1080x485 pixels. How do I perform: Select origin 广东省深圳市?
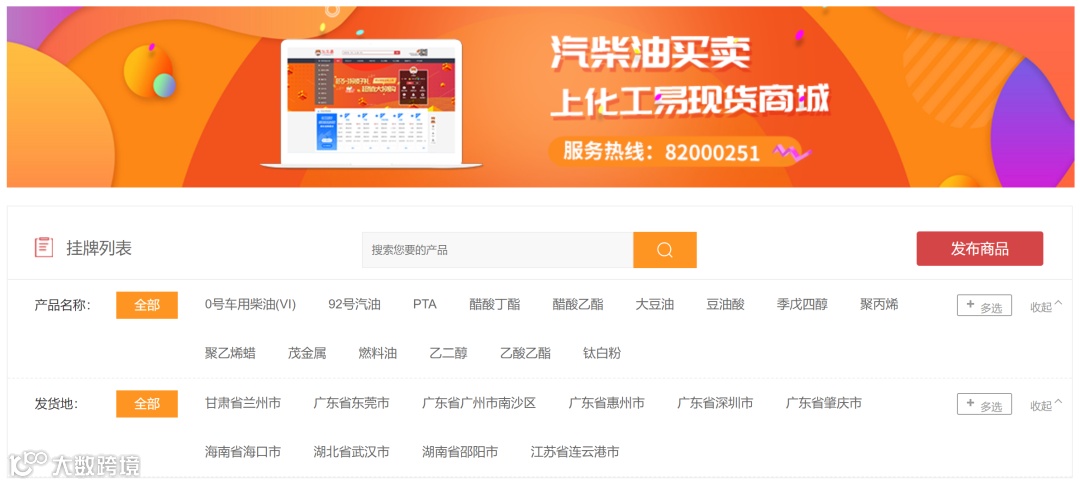pyautogui.click(x=715, y=403)
